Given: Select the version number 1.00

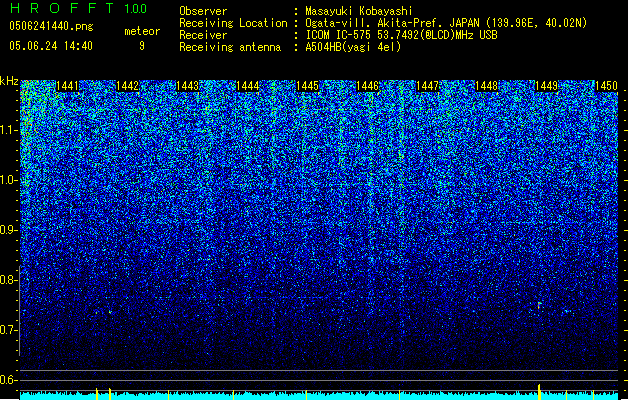Looking at the screenshot, I should 135,8.
